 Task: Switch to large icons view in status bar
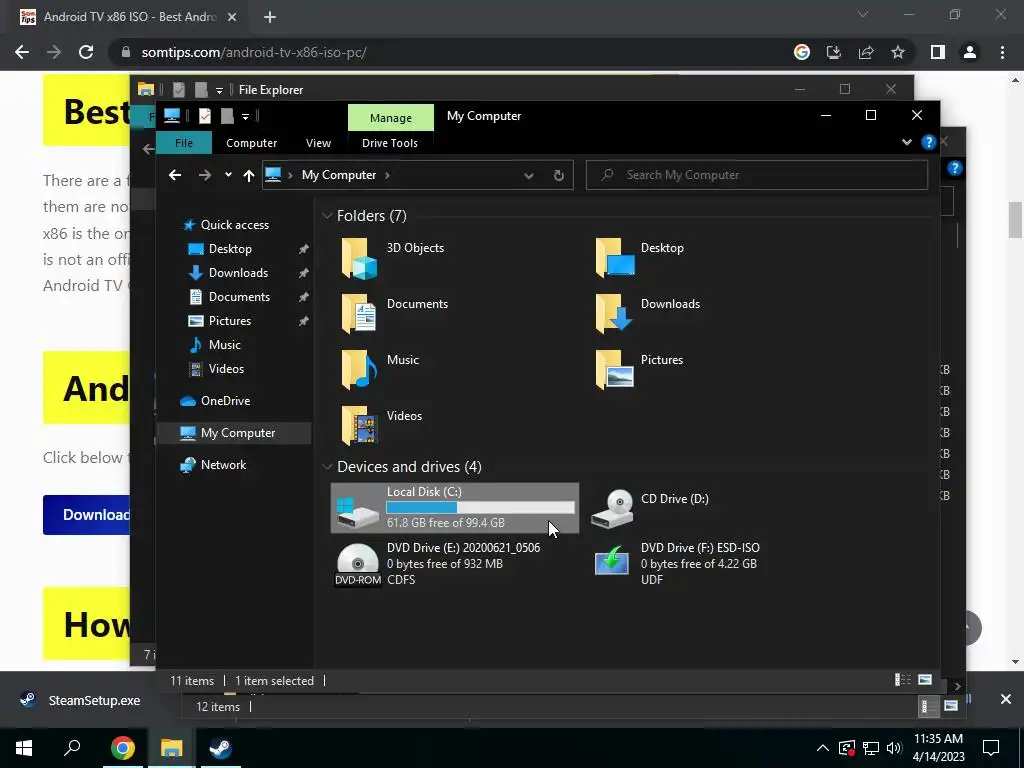925,680
